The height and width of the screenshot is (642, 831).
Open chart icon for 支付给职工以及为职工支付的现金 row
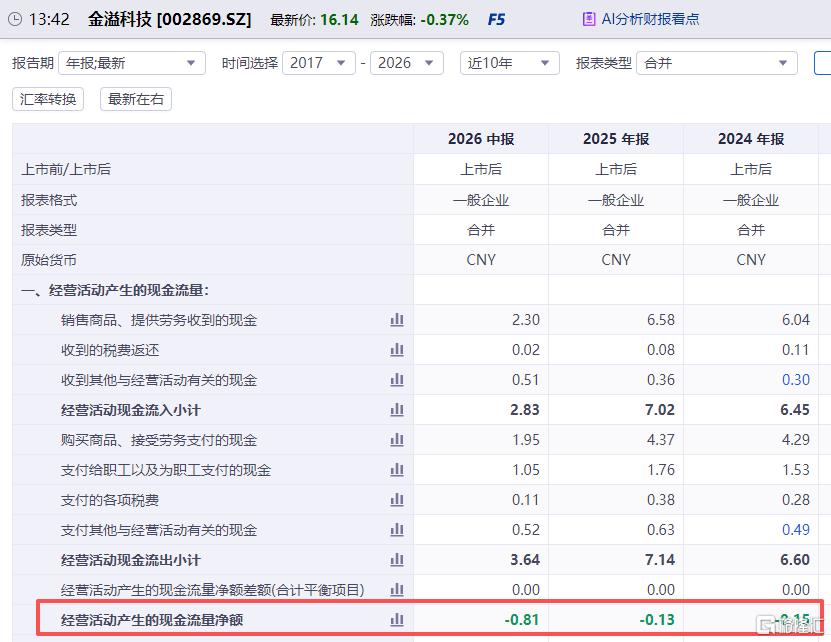click(397, 470)
